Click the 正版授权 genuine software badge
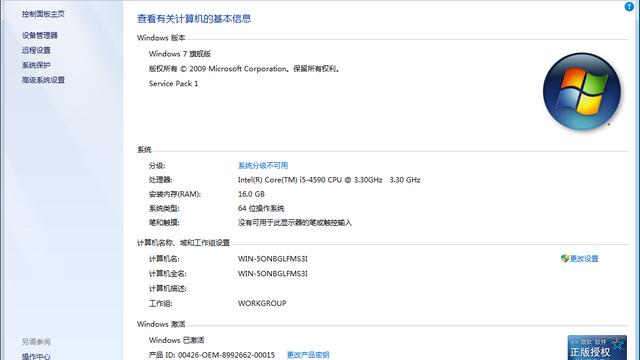Viewport: 640px width, 360px height. 597,348
